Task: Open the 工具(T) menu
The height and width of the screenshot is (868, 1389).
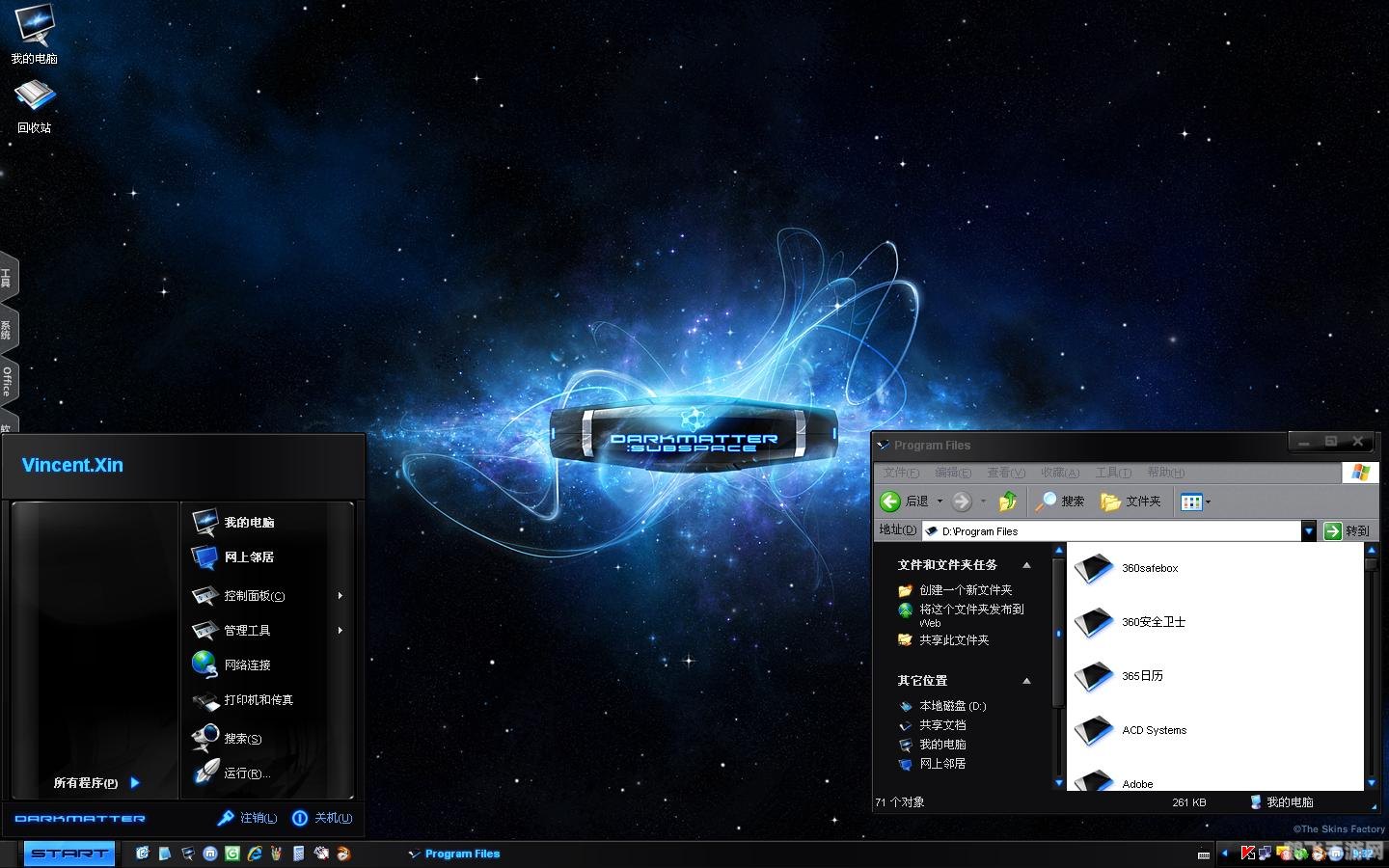Action: pyautogui.click(x=1112, y=473)
